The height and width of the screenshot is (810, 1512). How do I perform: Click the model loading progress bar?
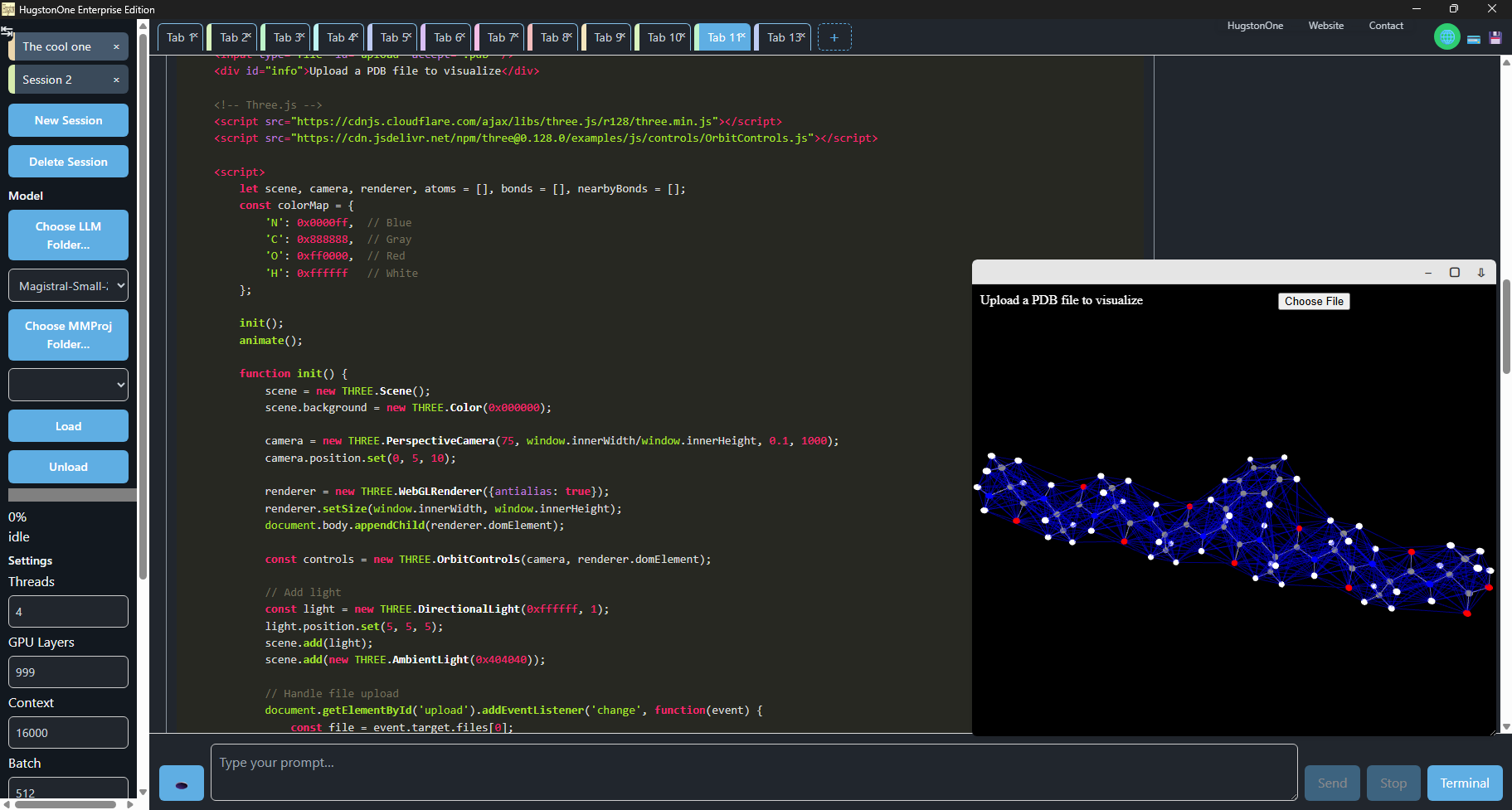pos(72,495)
